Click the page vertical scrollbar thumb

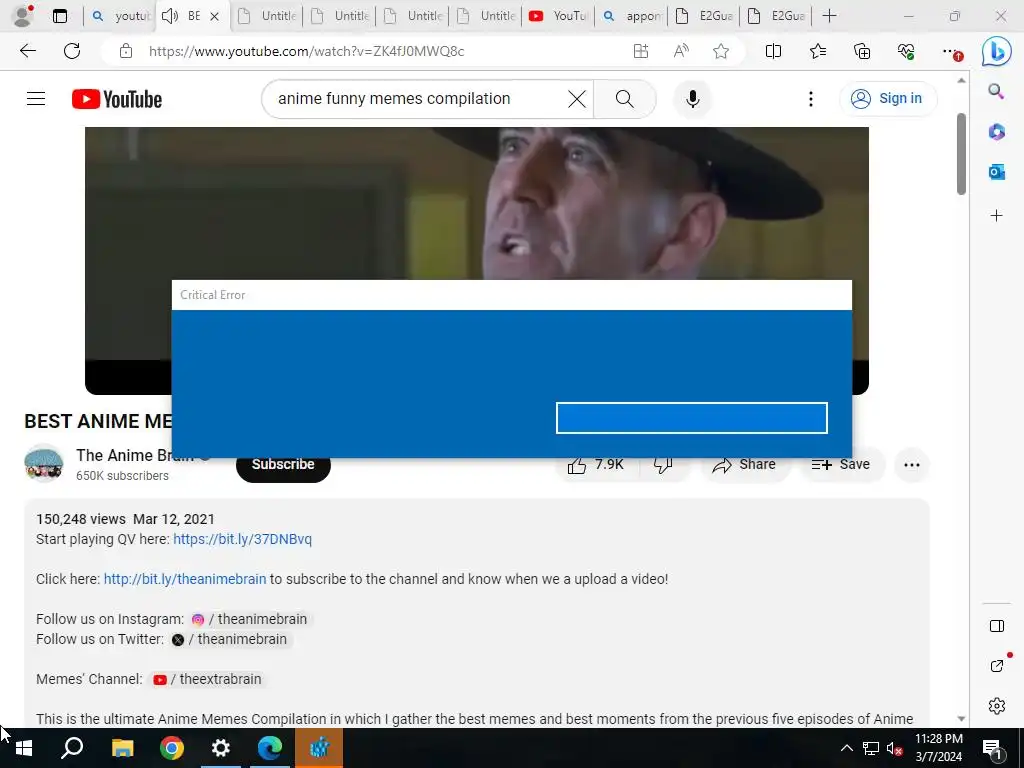click(961, 153)
